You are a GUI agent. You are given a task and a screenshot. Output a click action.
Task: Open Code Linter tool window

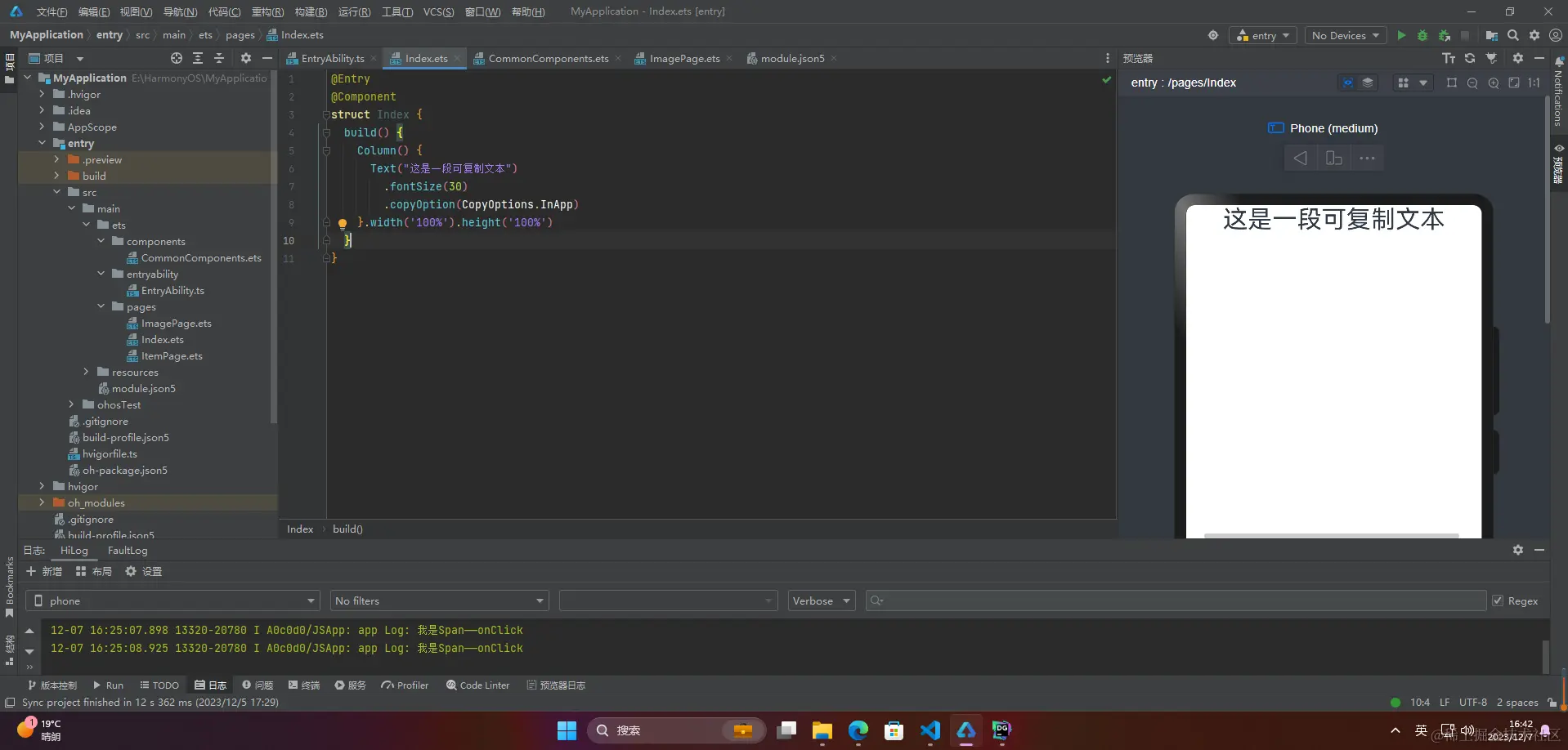click(x=477, y=685)
